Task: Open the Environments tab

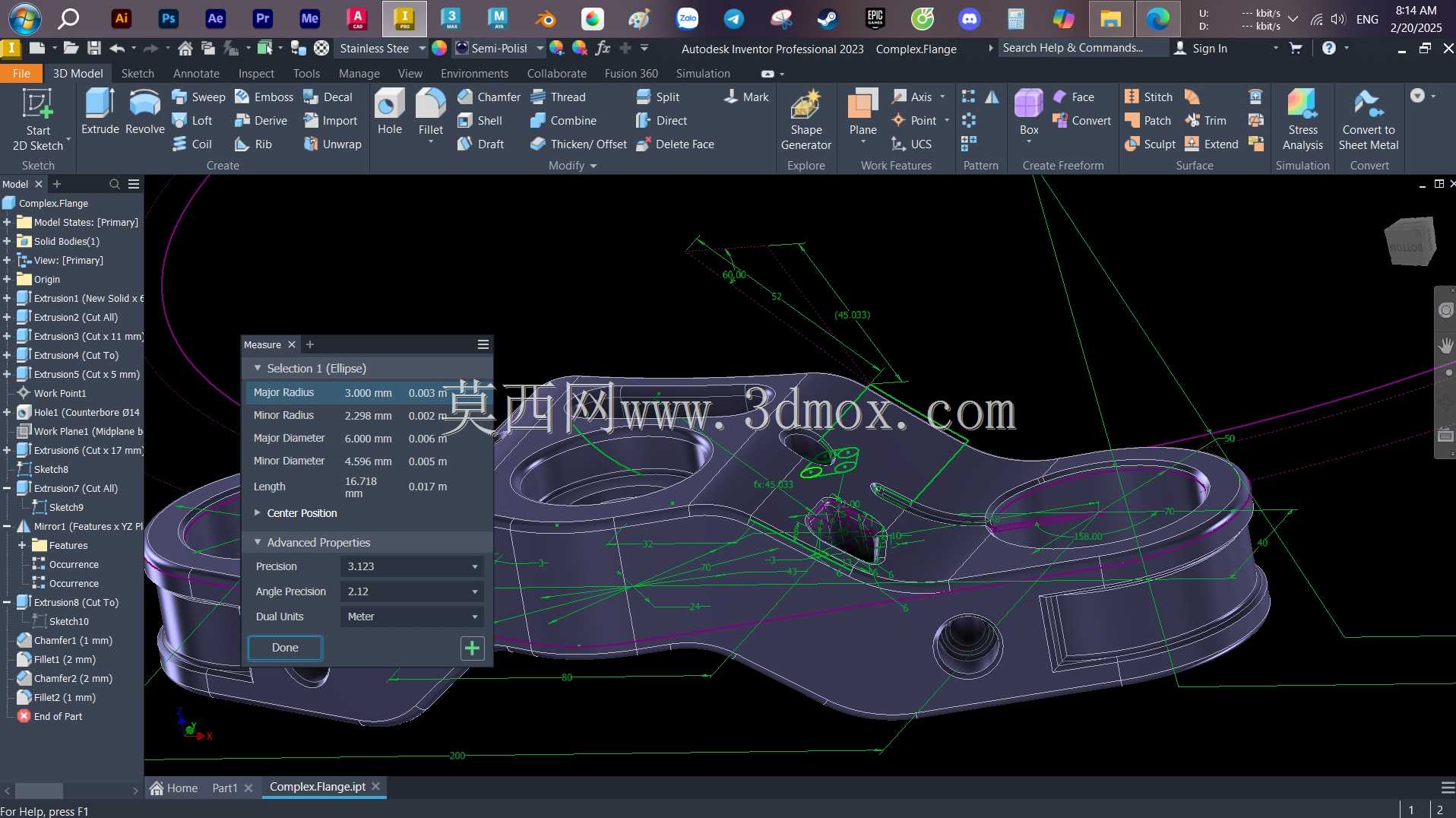Action: [474, 73]
